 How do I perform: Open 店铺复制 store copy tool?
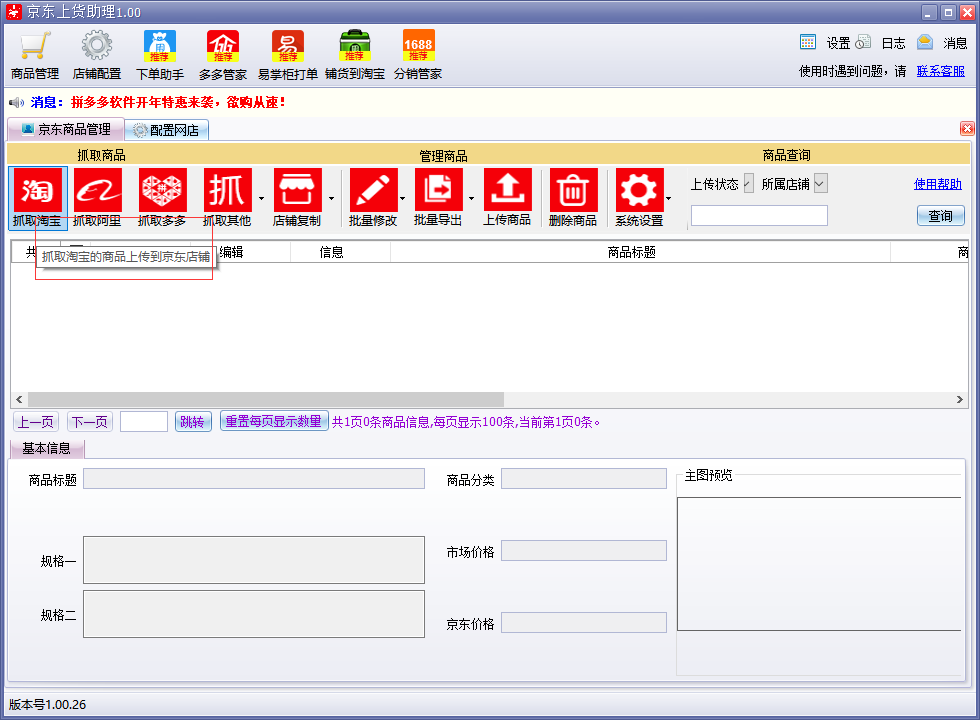pyautogui.click(x=297, y=198)
